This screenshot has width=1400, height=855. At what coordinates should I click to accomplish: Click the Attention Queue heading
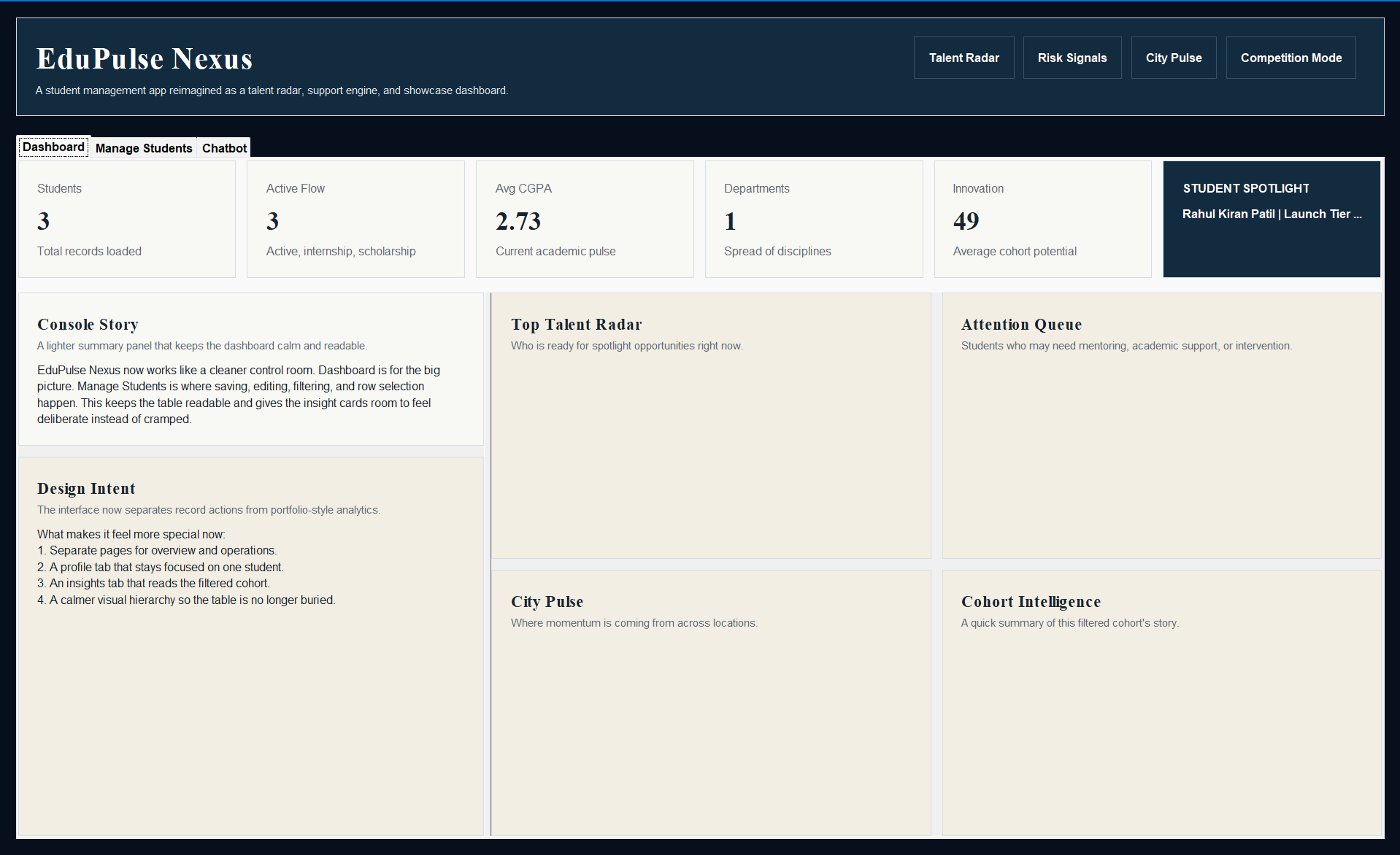1021,325
